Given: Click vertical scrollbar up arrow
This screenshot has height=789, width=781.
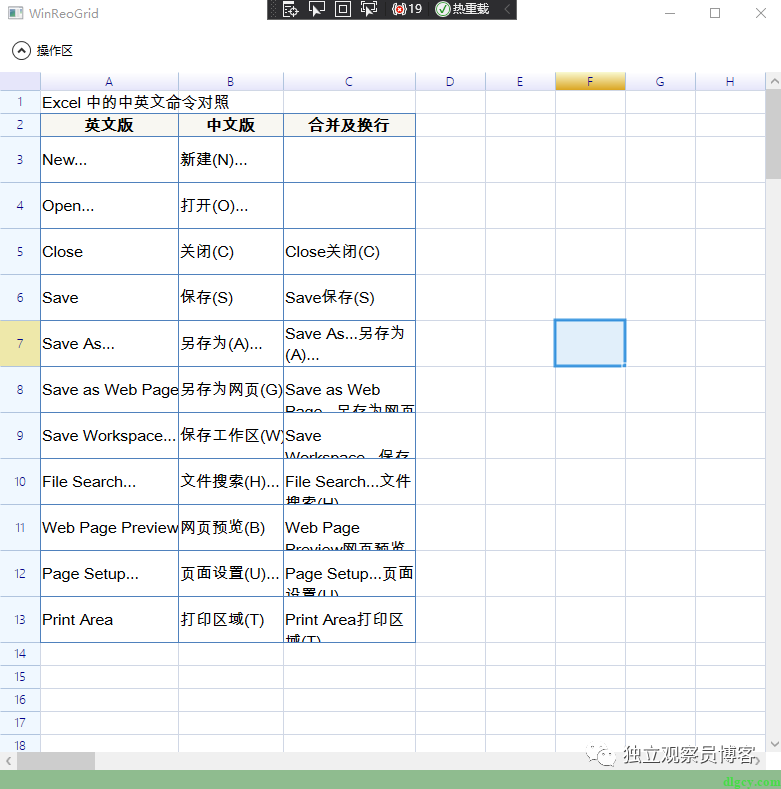Looking at the screenshot, I should 774,81.
